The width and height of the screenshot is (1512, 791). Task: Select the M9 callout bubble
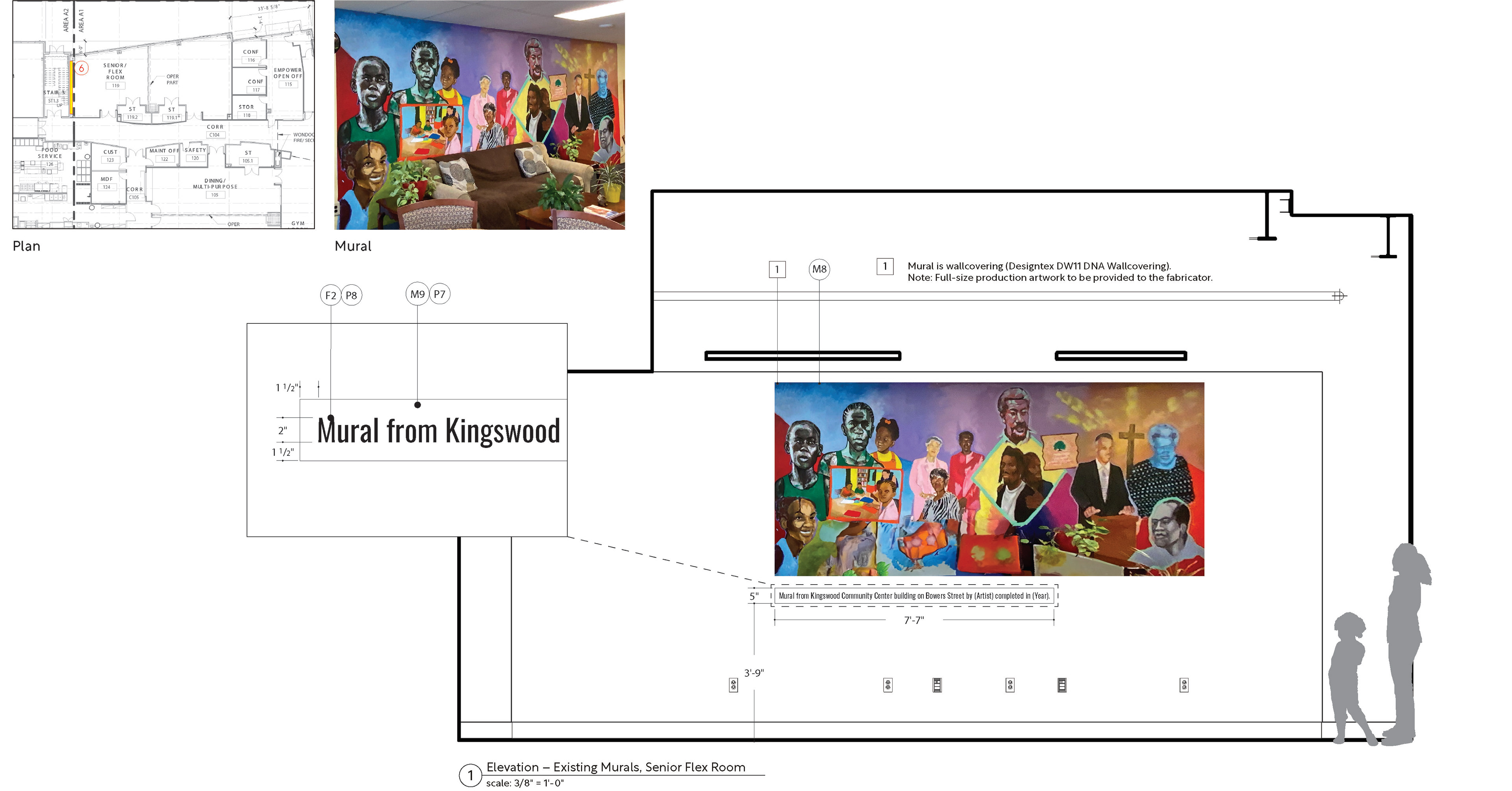(x=417, y=294)
